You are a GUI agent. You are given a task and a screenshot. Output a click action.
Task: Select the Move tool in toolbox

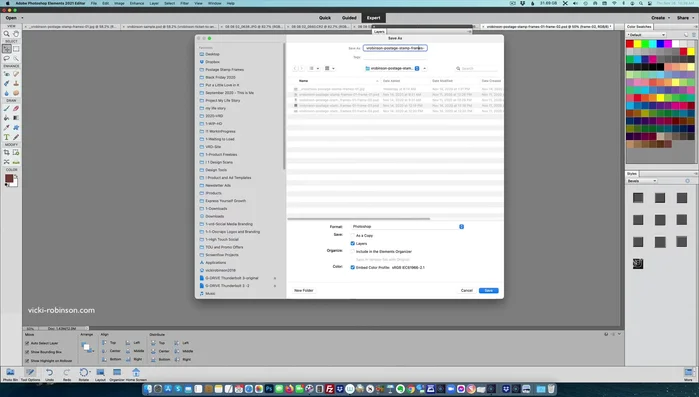pos(6,49)
